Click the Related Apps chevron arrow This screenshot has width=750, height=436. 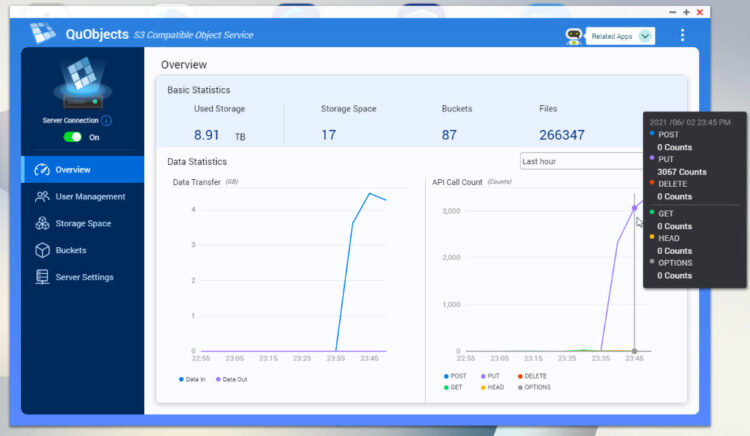(x=645, y=36)
